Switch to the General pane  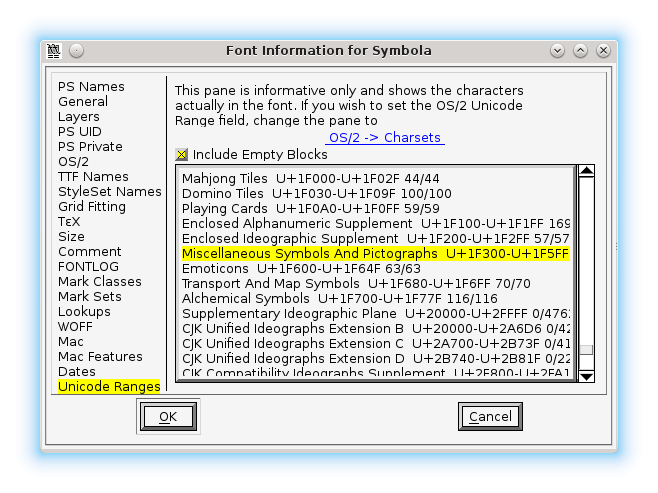83,102
